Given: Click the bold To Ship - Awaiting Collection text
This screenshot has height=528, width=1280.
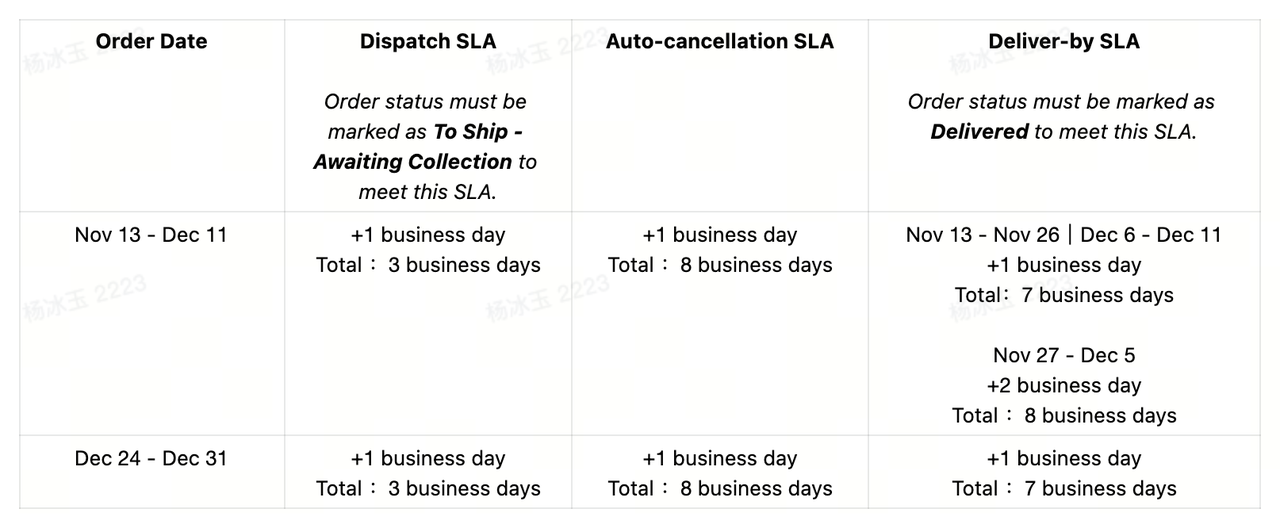Looking at the screenshot, I should pyautogui.click(x=425, y=147).
